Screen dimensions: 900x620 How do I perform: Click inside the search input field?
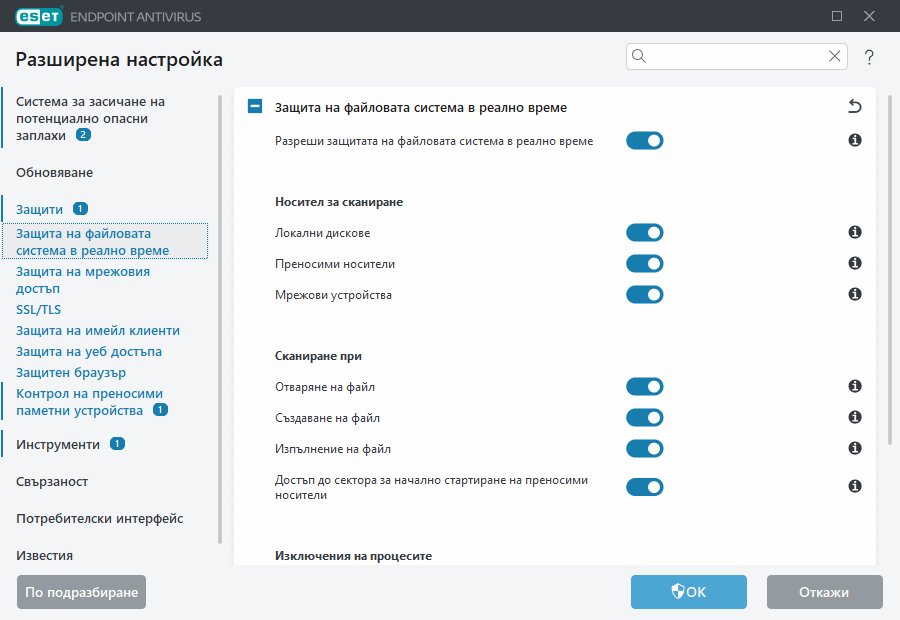(x=735, y=56)
